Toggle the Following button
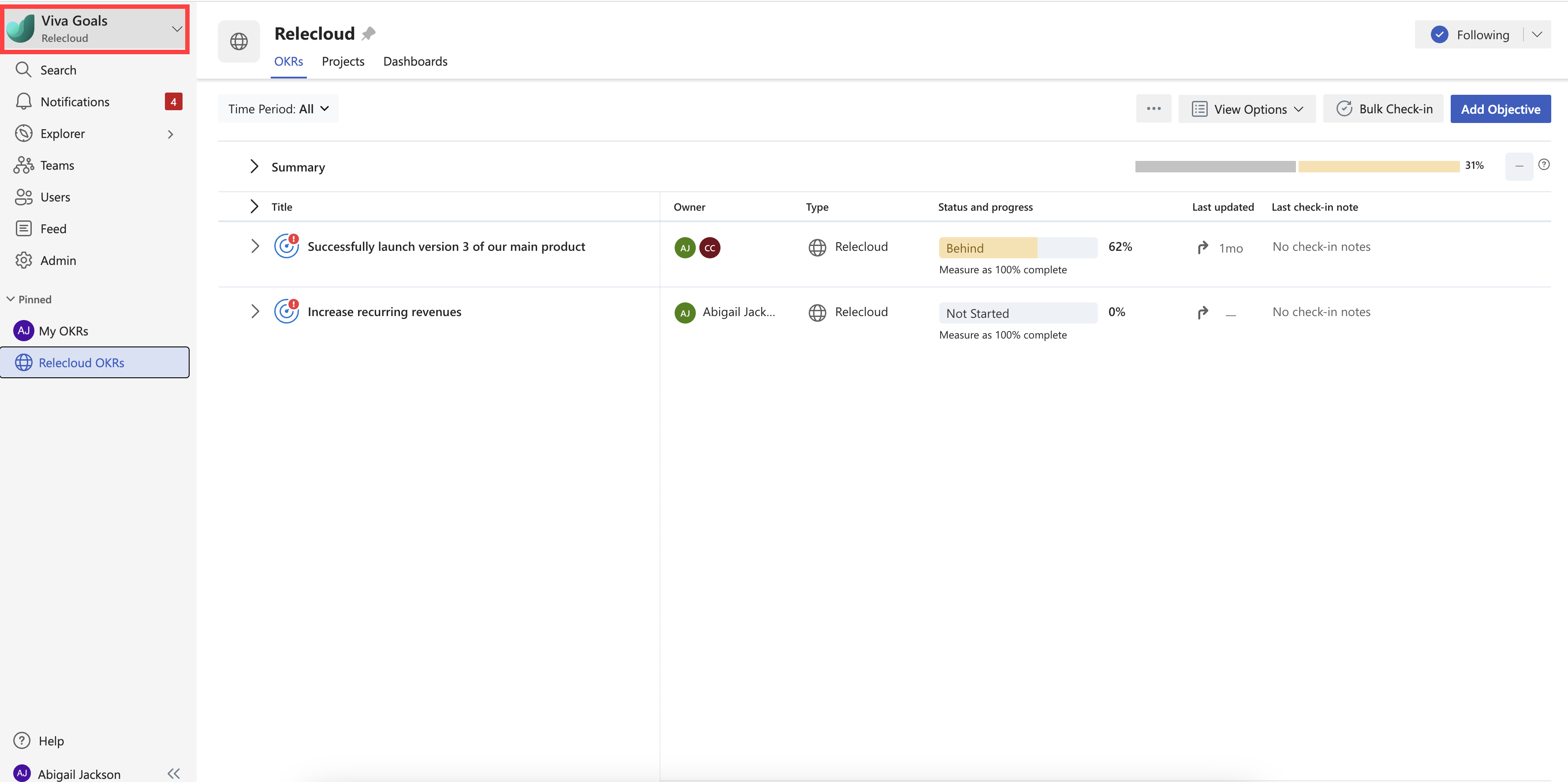 coord(1470,35)
